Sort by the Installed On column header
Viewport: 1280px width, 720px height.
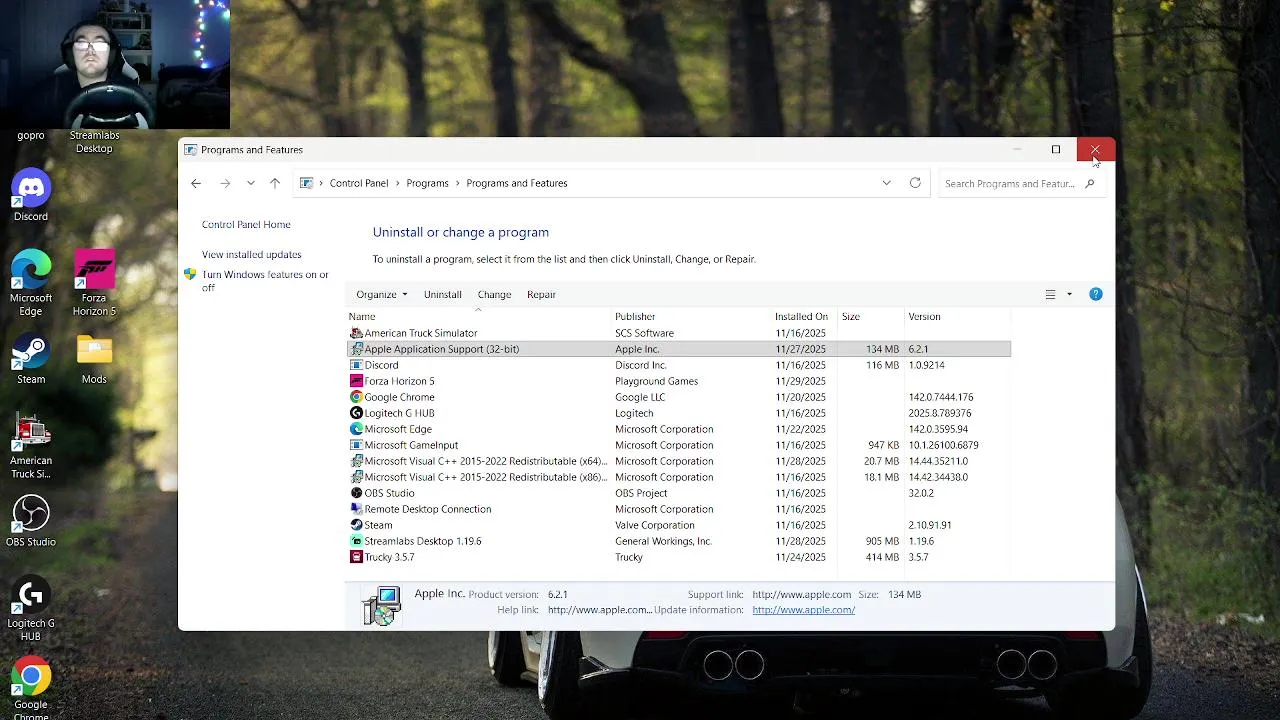pos(804,316)
